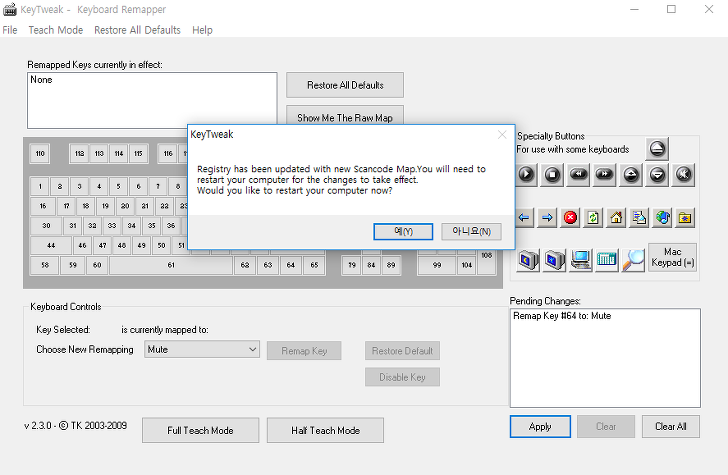728x475 pixels.
Task: Click Show Me The Raw Map button
Action: 345,116
